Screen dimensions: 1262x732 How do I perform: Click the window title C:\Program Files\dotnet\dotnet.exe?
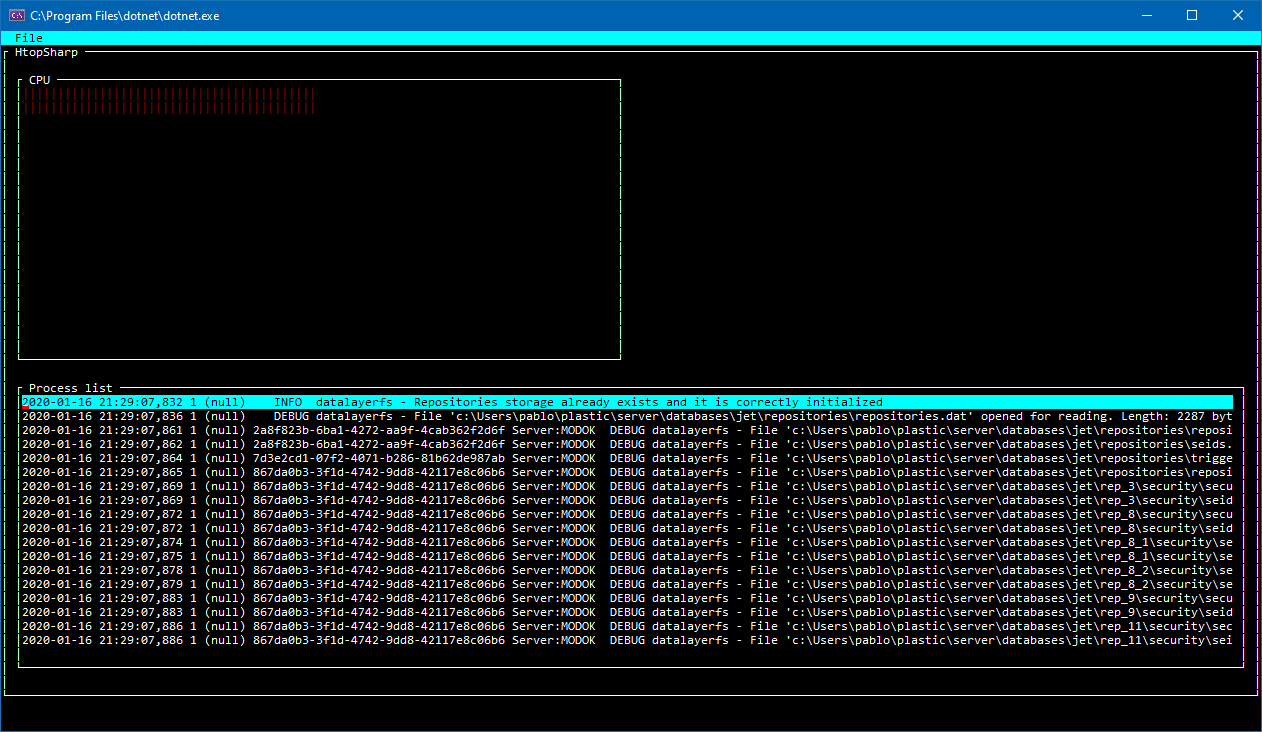click(x=126, y=16)
